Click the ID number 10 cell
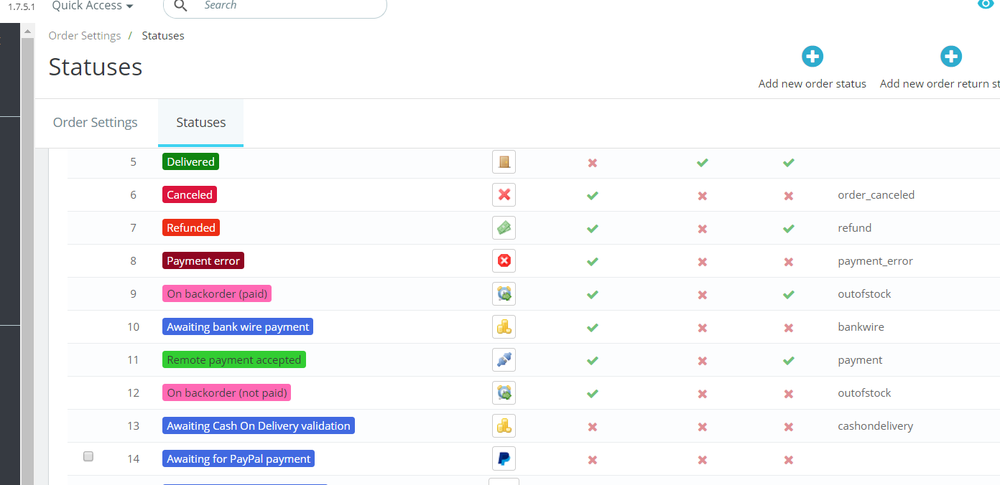Screen dimensions: 1000x485 (x=133, y=327)
